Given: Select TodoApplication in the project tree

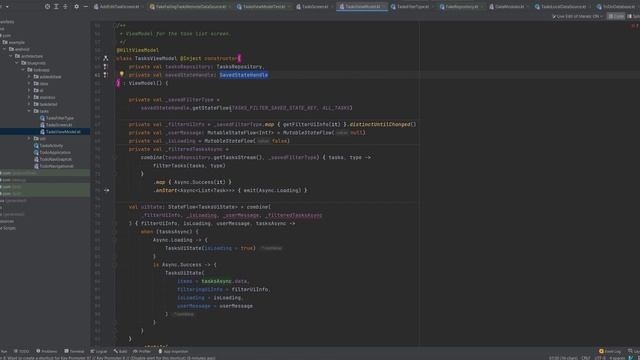Looking at the screenshot, I should tap(52, 153).
